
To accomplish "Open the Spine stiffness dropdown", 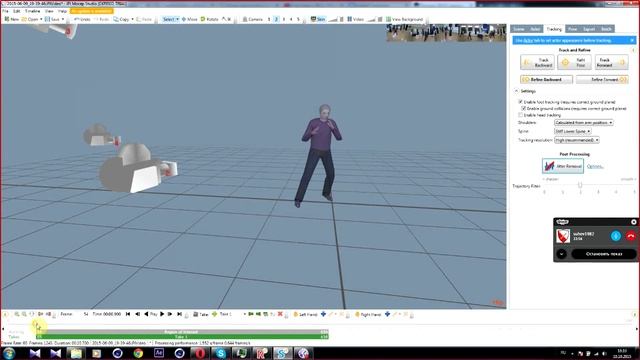I will 573,131.
